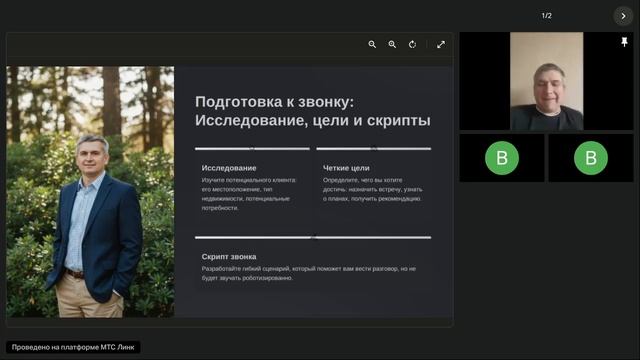The image size is (640, 360).
Task: Click the '1/2' page indicator
Action: pyautogui.click(x=547, y=16)
